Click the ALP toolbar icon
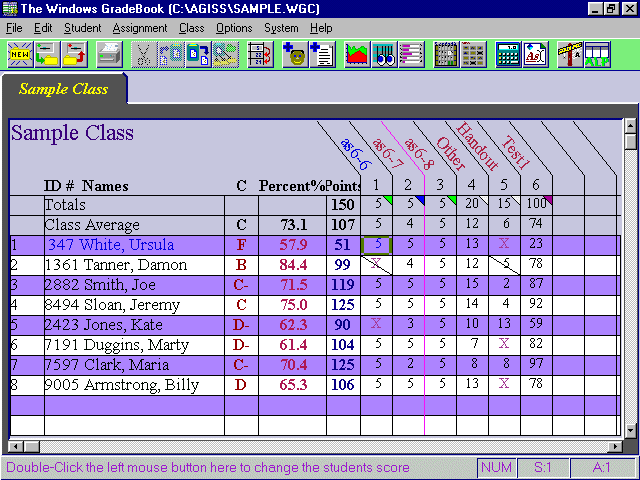 (597, 54)
